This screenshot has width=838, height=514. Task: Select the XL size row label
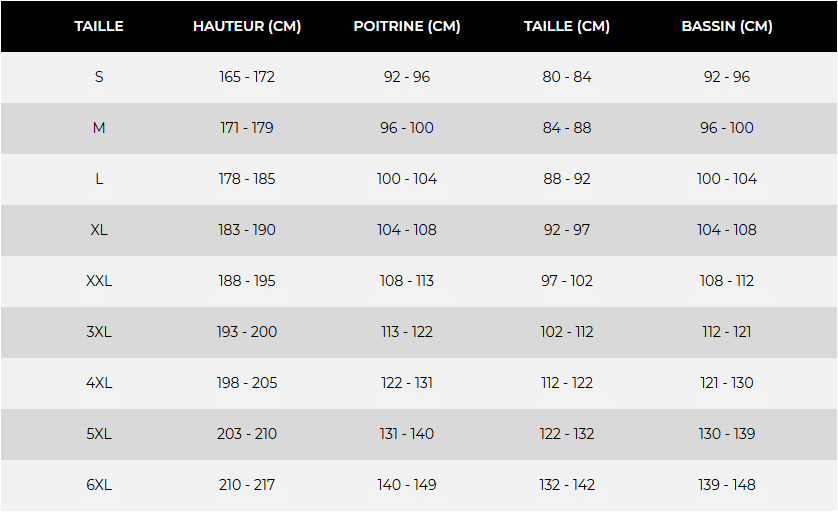click(99, 230)
